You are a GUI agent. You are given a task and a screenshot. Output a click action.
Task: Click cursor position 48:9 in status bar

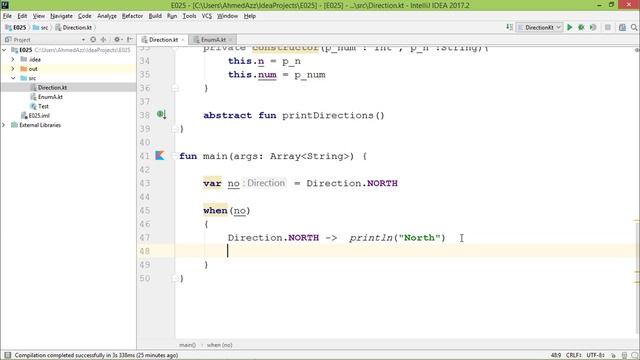(556, 355)
